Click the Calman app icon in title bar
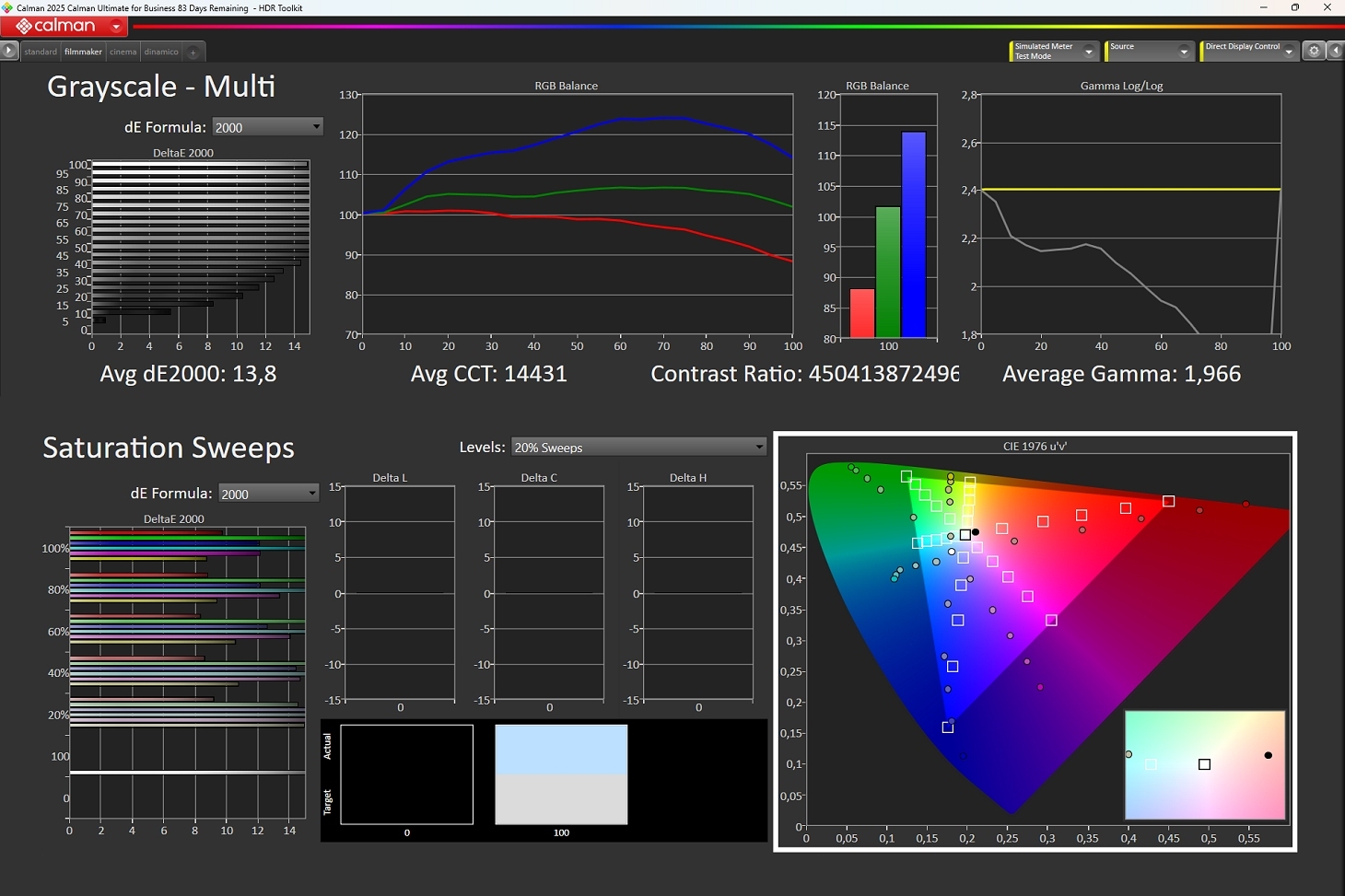 (8, 8)
